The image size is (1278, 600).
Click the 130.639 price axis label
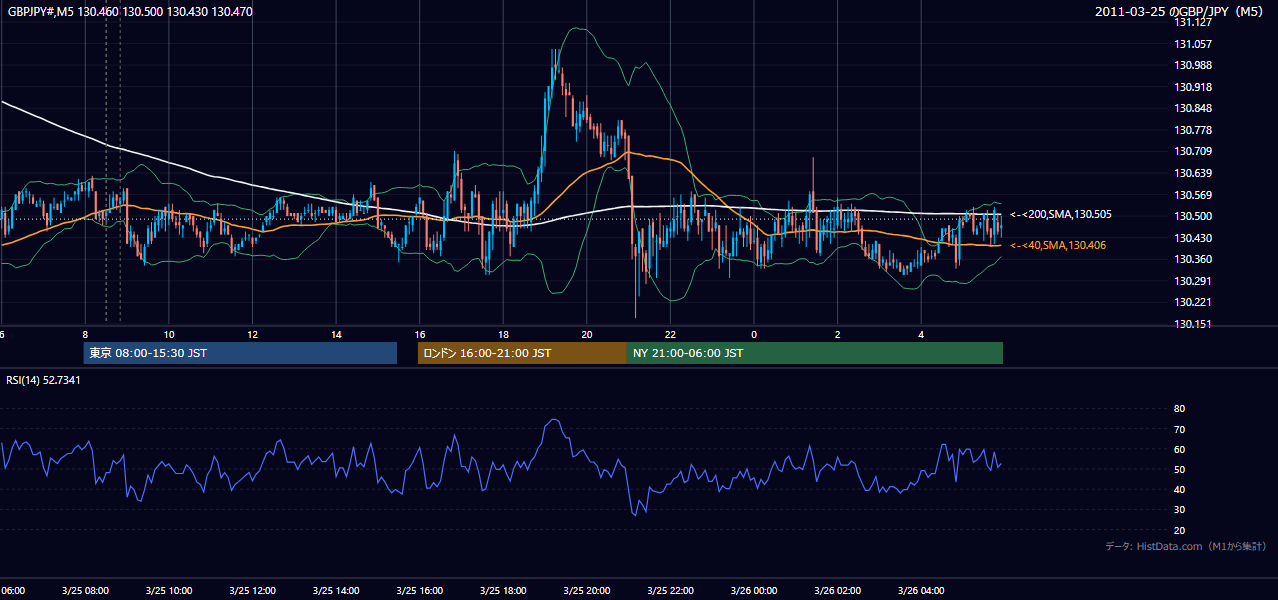[x=1193, y=173]
